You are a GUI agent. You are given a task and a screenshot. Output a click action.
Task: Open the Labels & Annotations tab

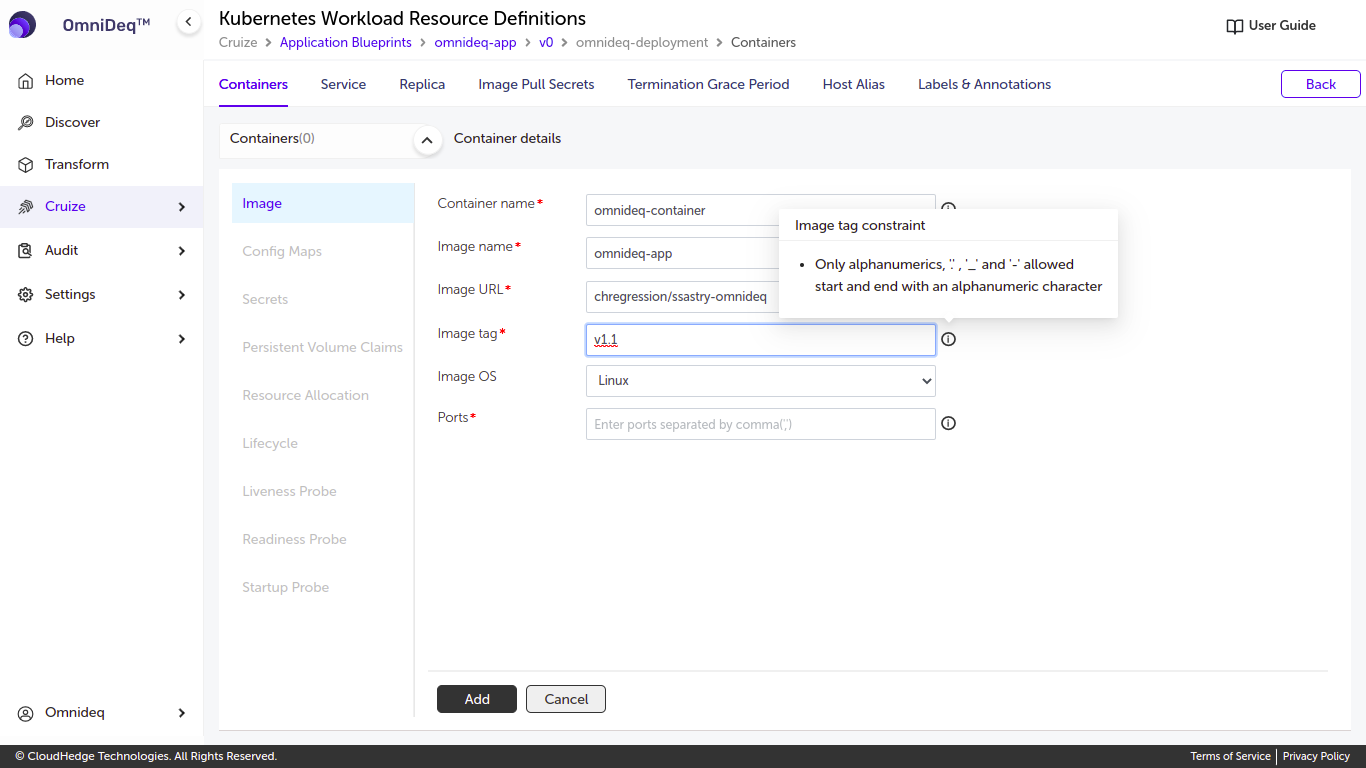(x=984, y=85)
